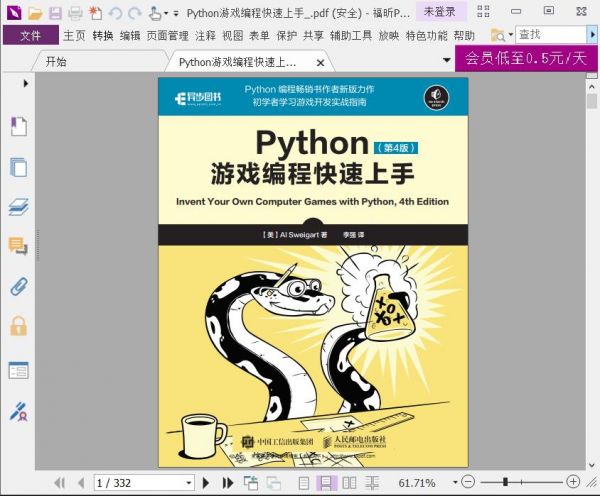
Task: Open the Page Thumbnails panel icon
Action: tap(18, 167)
